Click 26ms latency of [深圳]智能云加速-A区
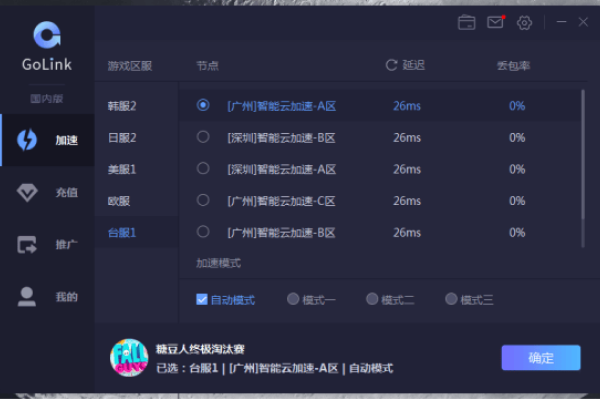Screen dimensions: 600x400 [x=407, y=169]
